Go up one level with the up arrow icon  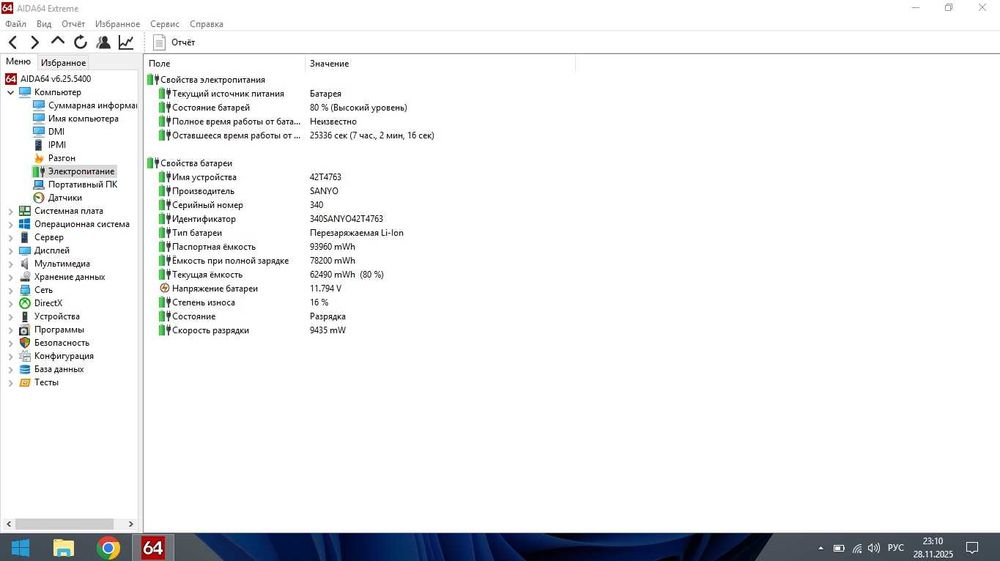click(x=57, y=41)
